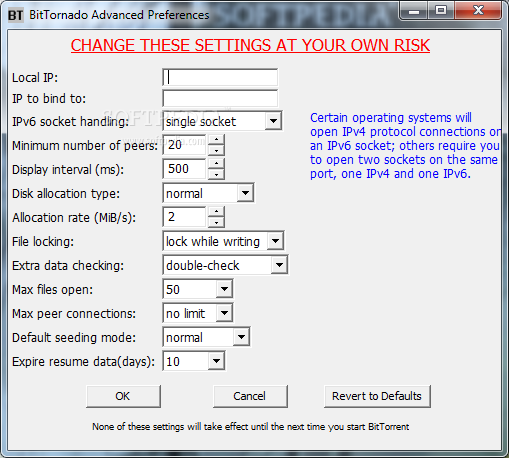Click the 'Disk allocation type:' label
Screen dimensions: 509x458
[66, 194]
